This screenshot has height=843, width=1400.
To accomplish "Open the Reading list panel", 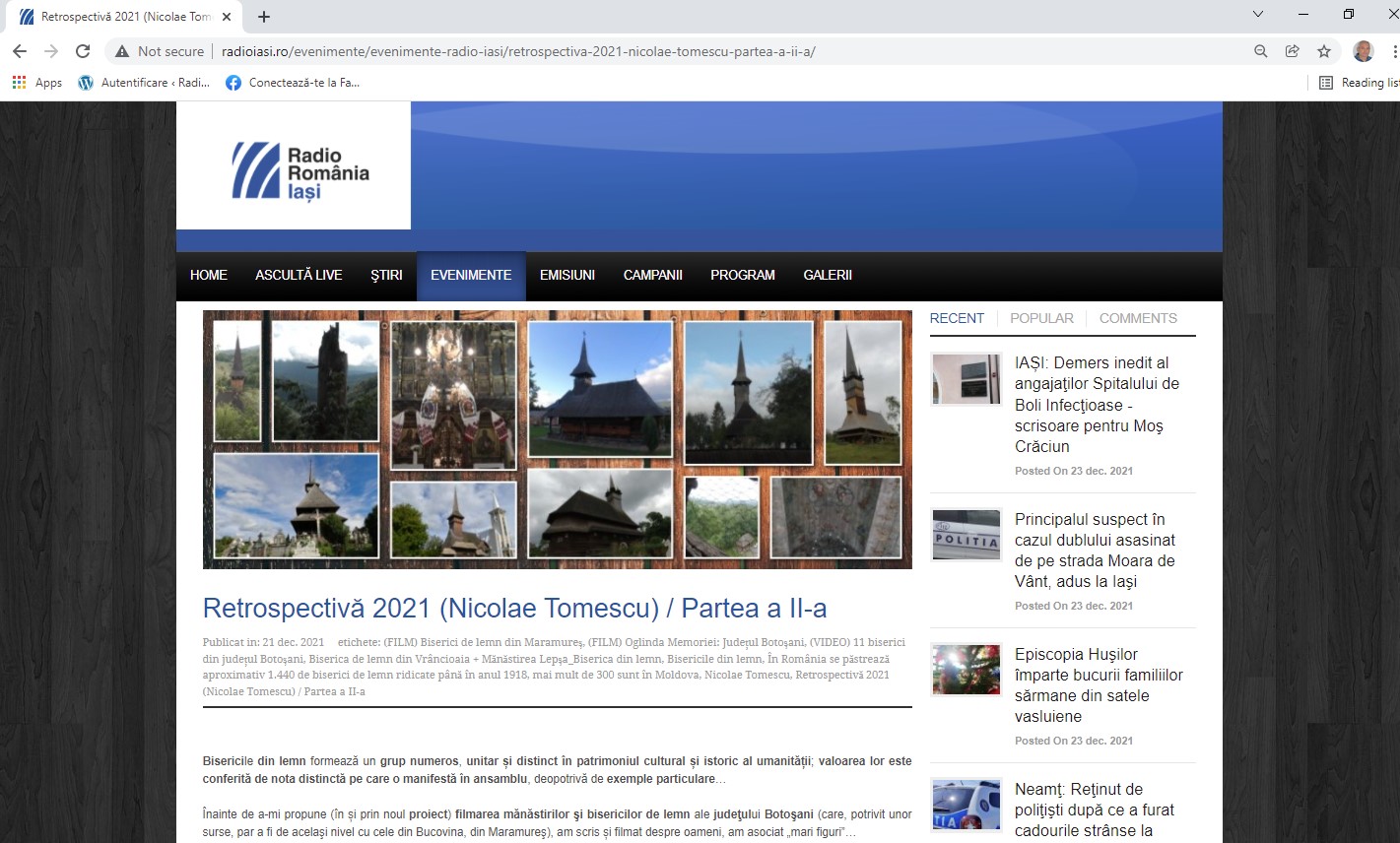I will [x=1360, y=83].
